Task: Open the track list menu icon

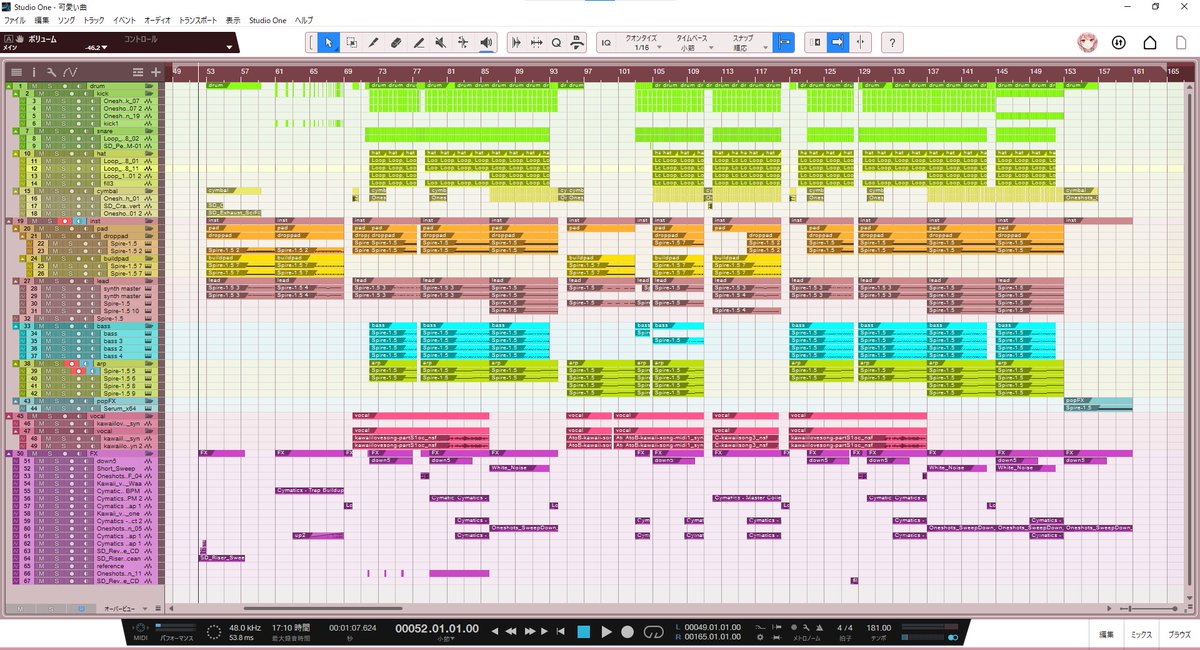Action: click(x=16, y=72)
